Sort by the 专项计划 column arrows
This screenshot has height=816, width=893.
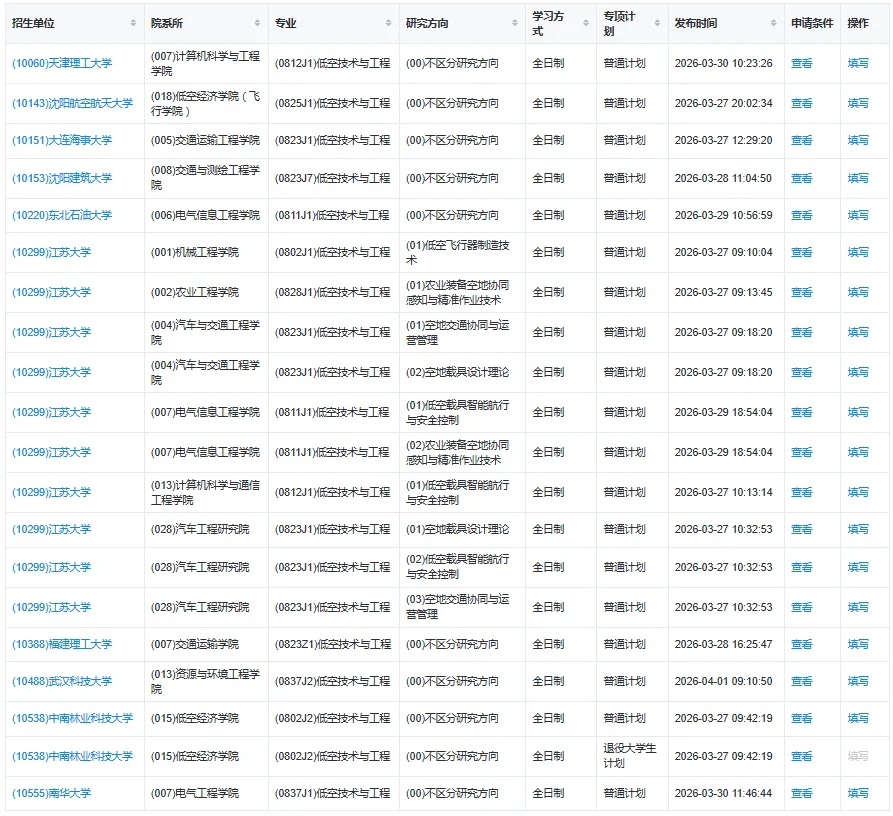pos(657,23)
